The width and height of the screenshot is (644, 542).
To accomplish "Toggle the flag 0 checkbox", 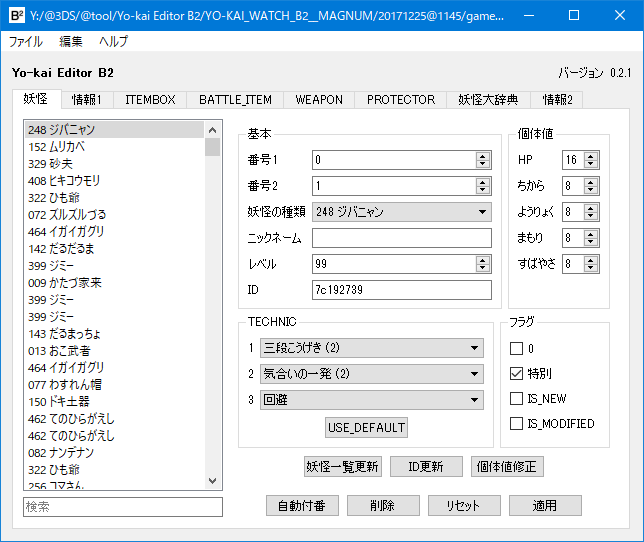I will [516, 349].
